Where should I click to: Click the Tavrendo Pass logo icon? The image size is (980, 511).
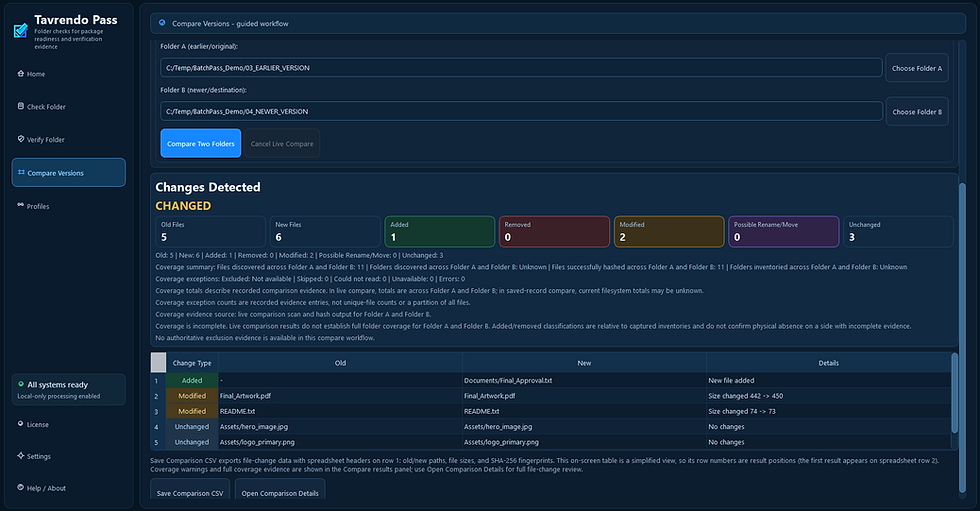click(21, 30)
